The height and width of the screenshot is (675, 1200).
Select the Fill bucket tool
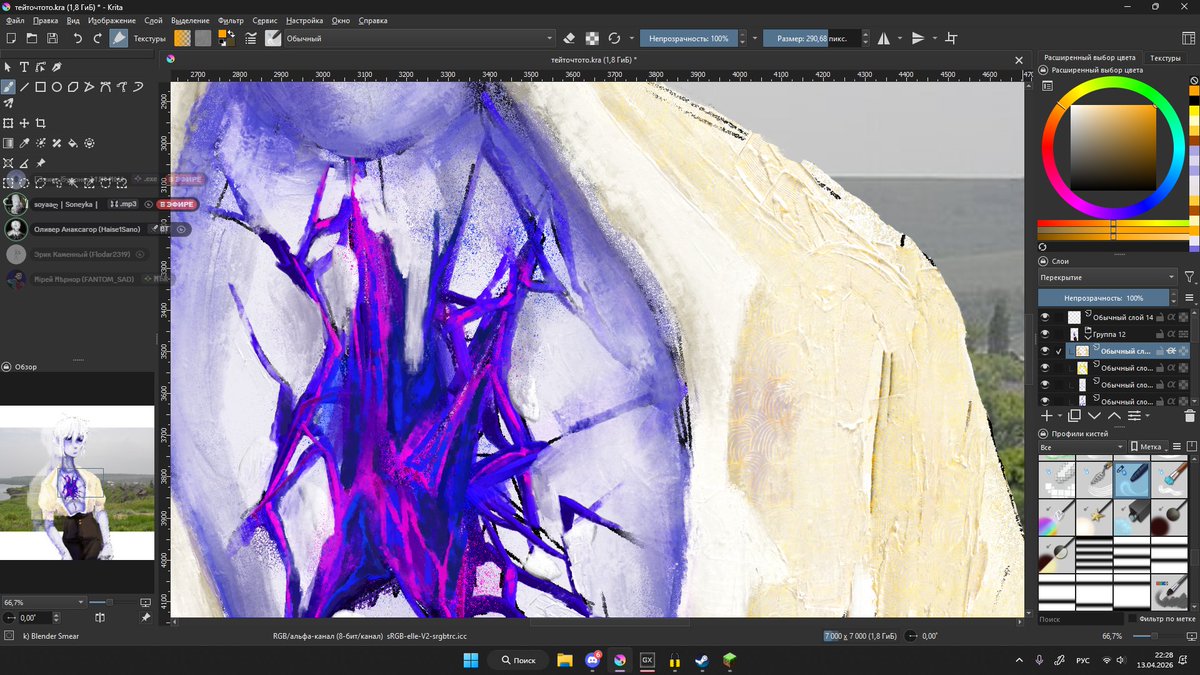click(73, 143)
